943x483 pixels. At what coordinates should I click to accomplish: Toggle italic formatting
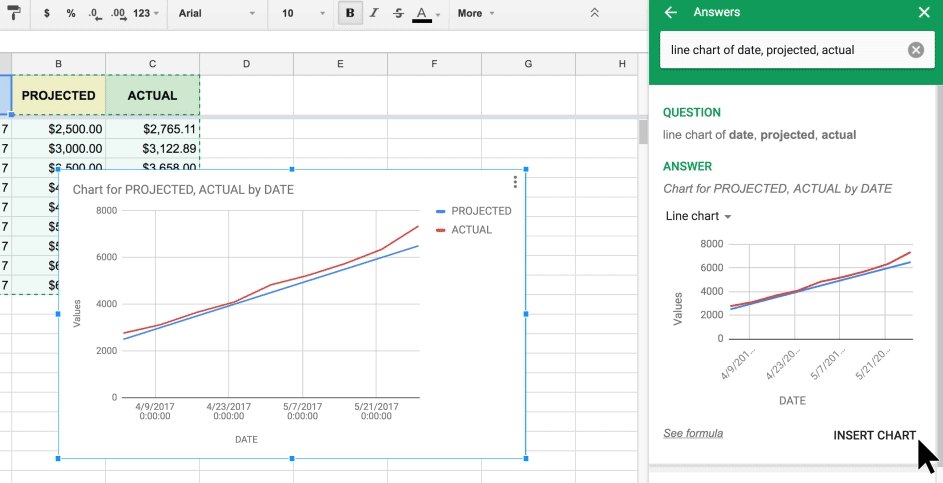374,13
